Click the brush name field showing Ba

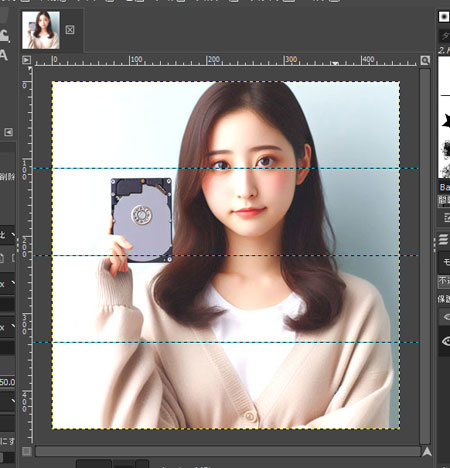444,187
